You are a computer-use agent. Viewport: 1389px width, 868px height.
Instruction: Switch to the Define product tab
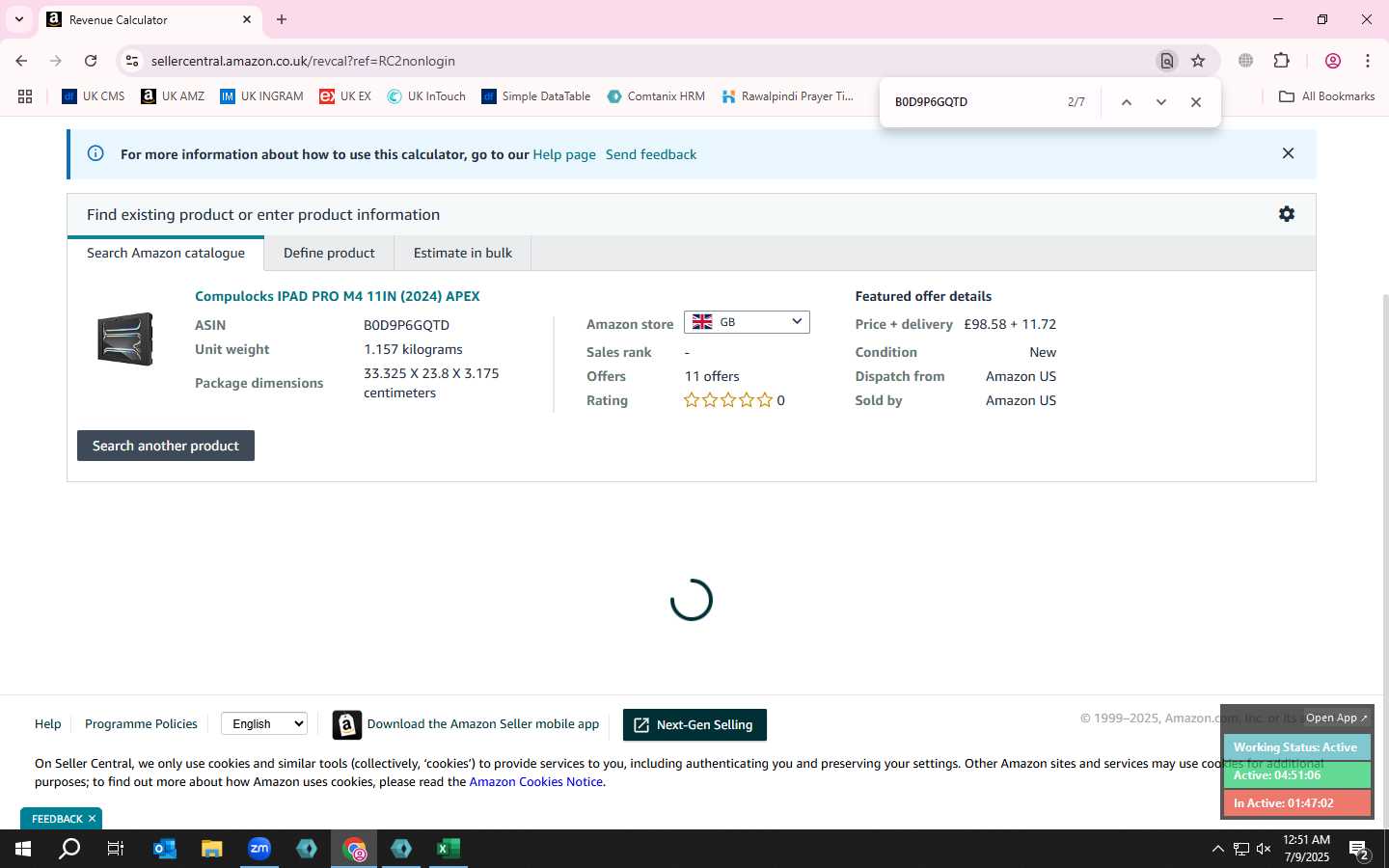pos(329,253)
